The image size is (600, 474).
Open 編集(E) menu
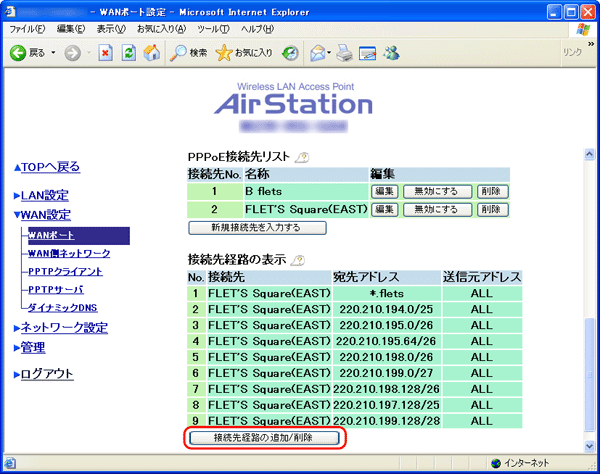[71, 29]
